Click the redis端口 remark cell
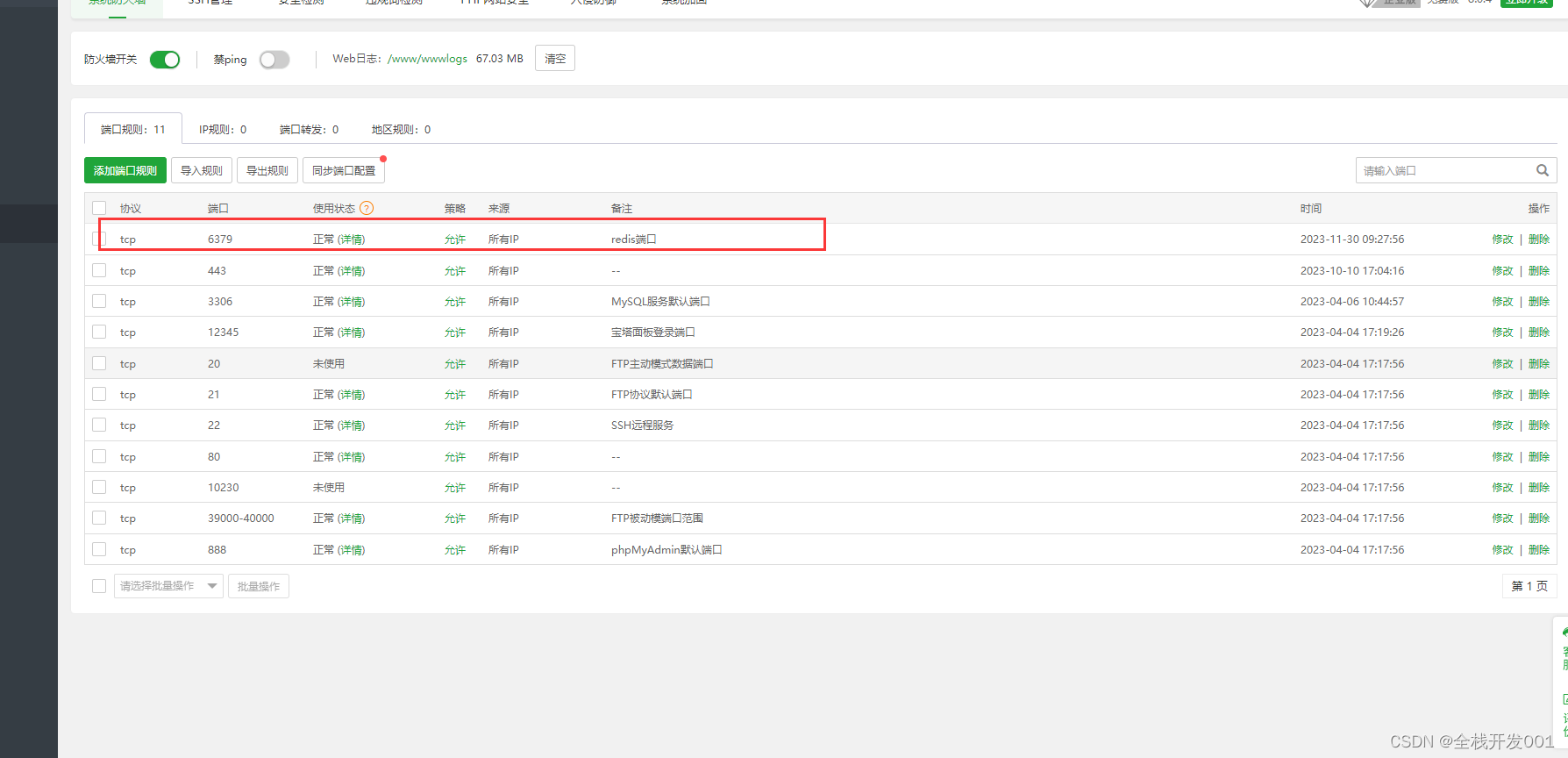This screenshot has width=1568, height=758. click(x=633, y=240)
